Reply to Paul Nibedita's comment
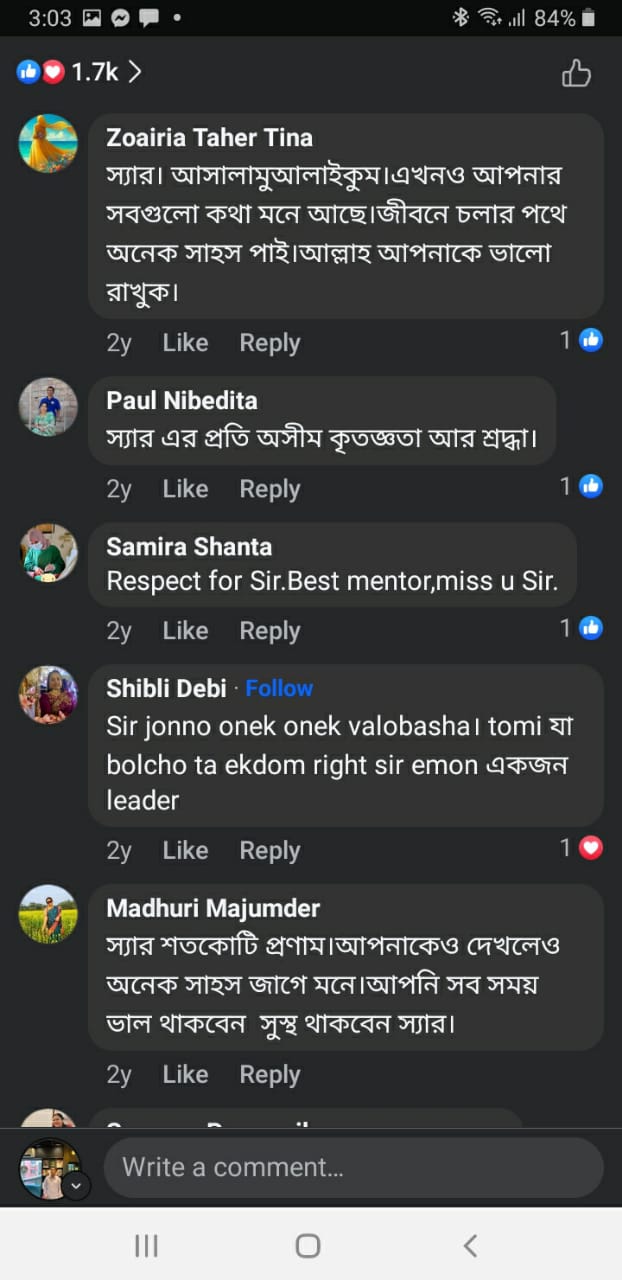 click(269, 489)
